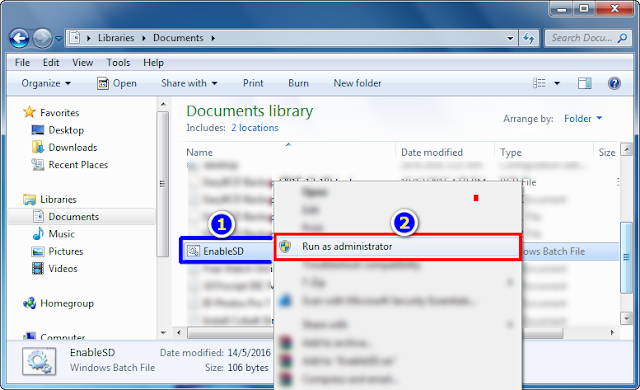
Task: Toggle the preview pane
Action: click(x=584, y=83)
